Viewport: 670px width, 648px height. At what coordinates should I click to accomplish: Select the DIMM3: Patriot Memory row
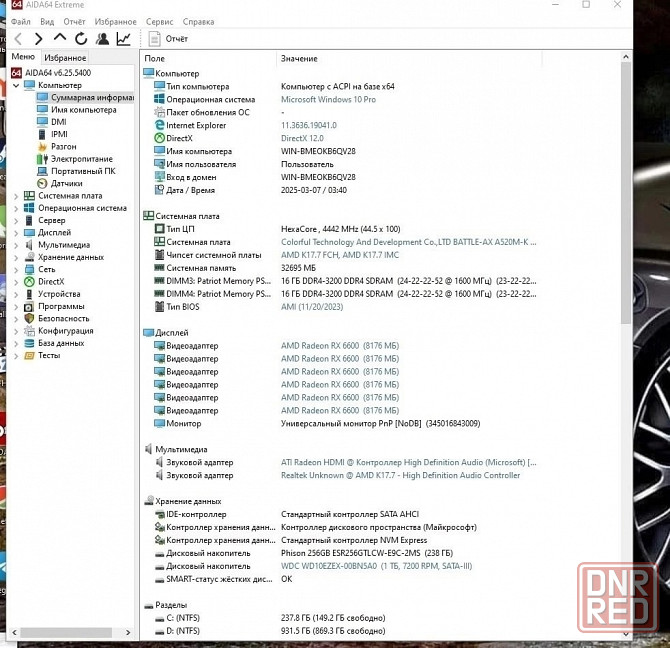pos(345,281)
